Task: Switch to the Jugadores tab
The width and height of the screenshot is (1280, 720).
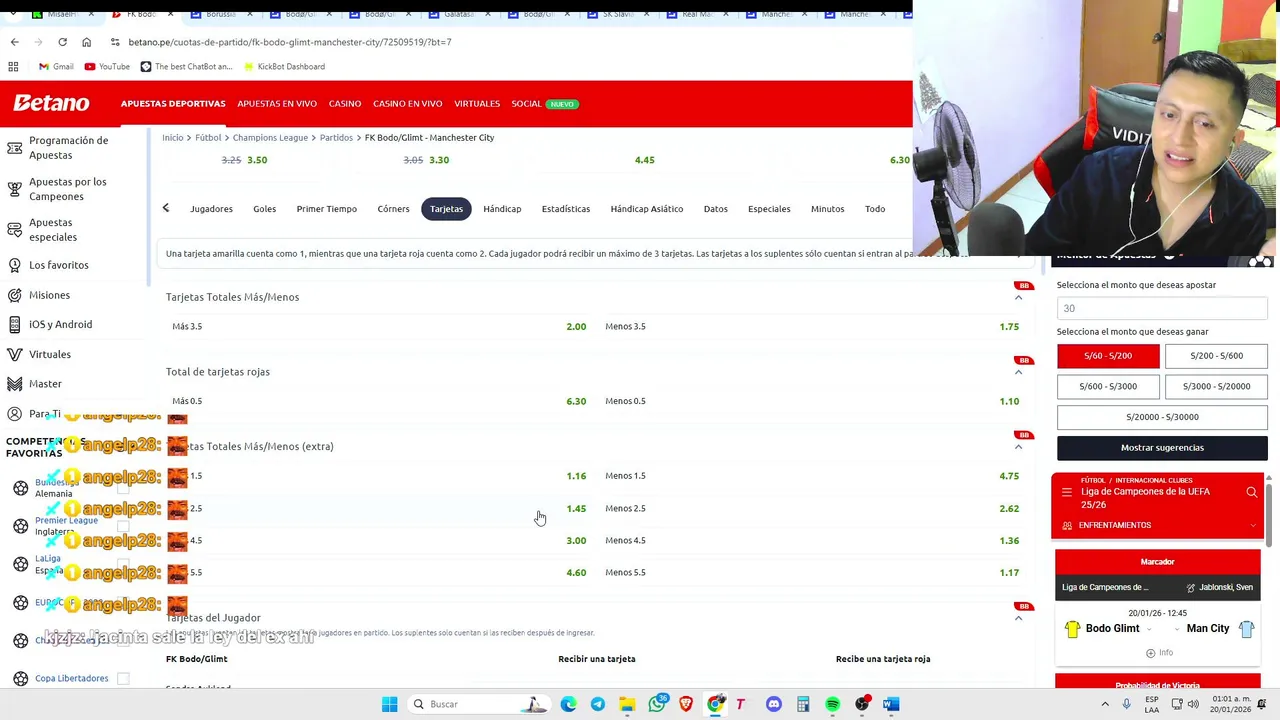Action: click(x=211, y=209)
